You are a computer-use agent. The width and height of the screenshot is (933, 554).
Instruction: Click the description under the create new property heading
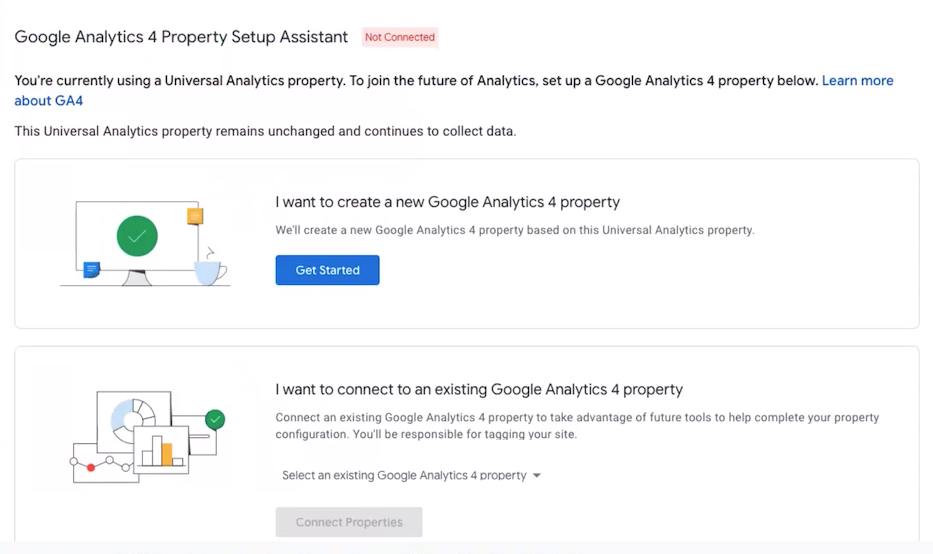pyautogui.click(x=514, y=230)
